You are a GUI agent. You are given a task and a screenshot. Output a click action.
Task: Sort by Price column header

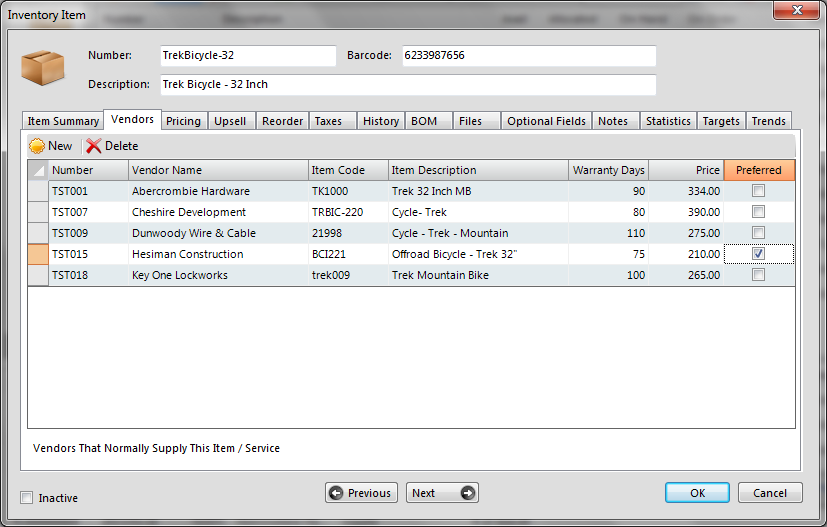[x=686, y=170]
